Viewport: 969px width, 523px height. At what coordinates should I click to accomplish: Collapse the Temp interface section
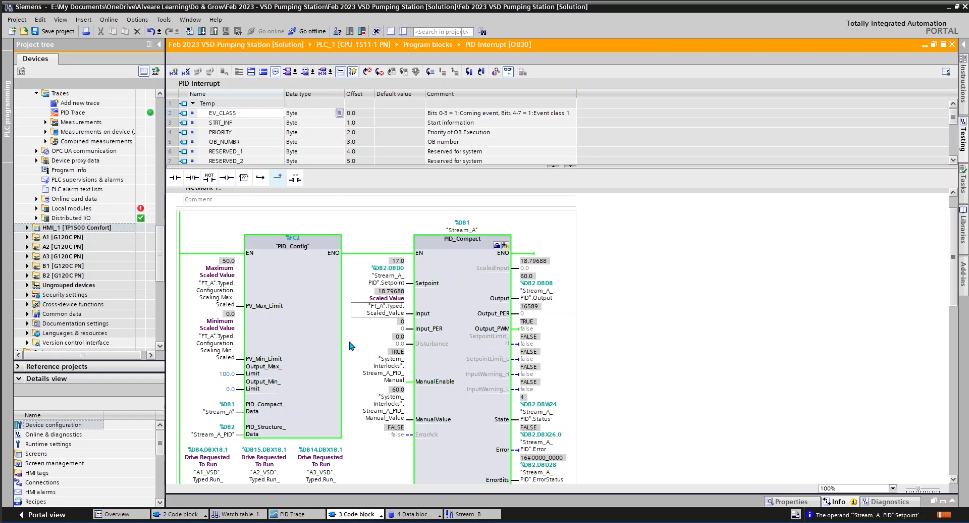pyautogui.click(x=193, y=103)
